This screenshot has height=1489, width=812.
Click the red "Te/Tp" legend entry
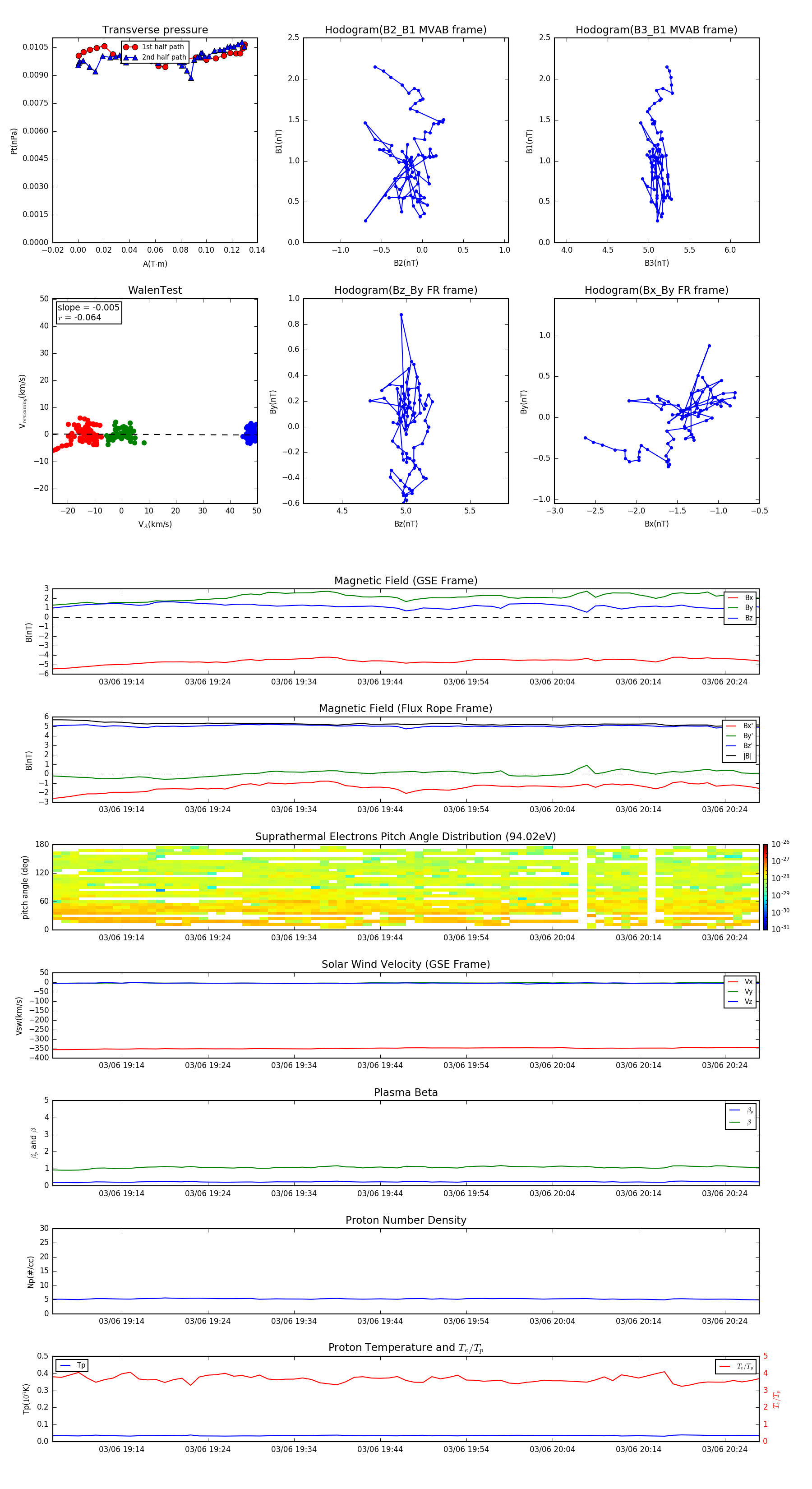point(736,1366)
